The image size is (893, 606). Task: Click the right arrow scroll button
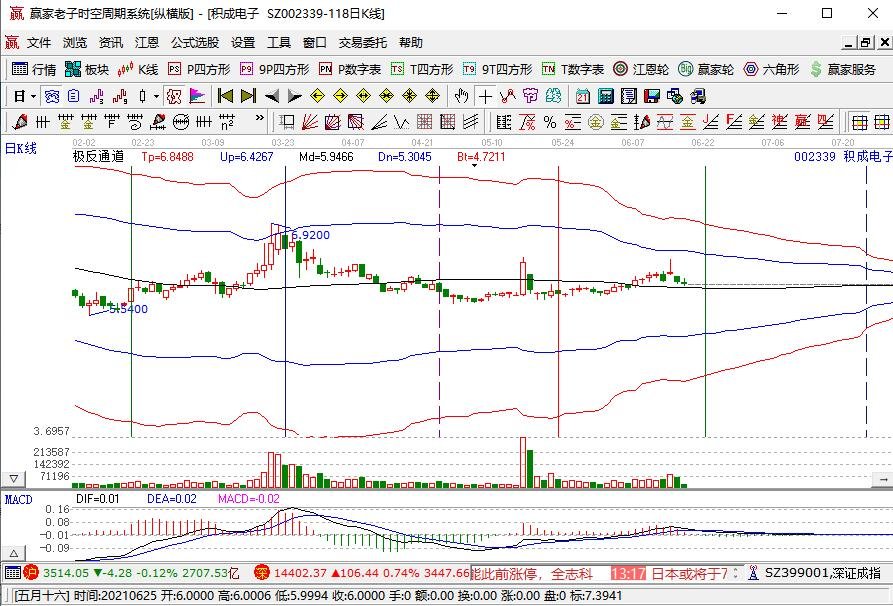click(x=883, y=480)
